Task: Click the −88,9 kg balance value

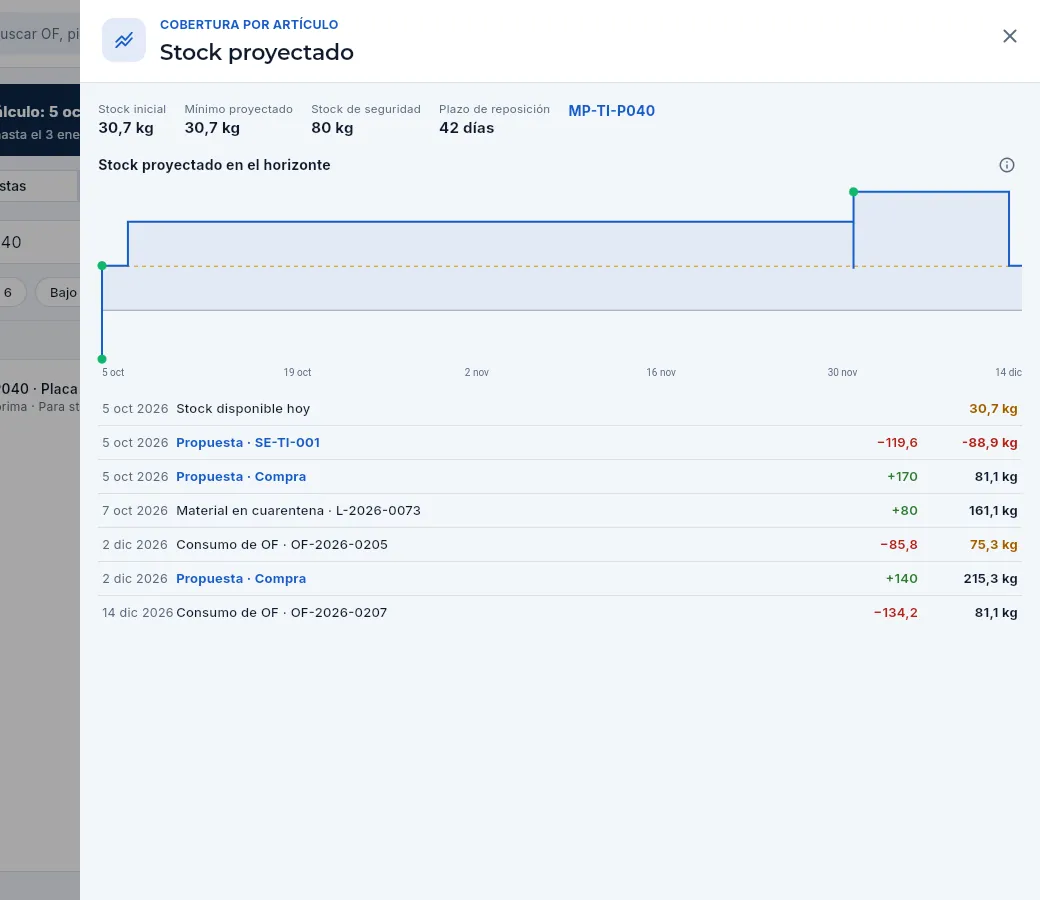Action: tap(990, 442)
